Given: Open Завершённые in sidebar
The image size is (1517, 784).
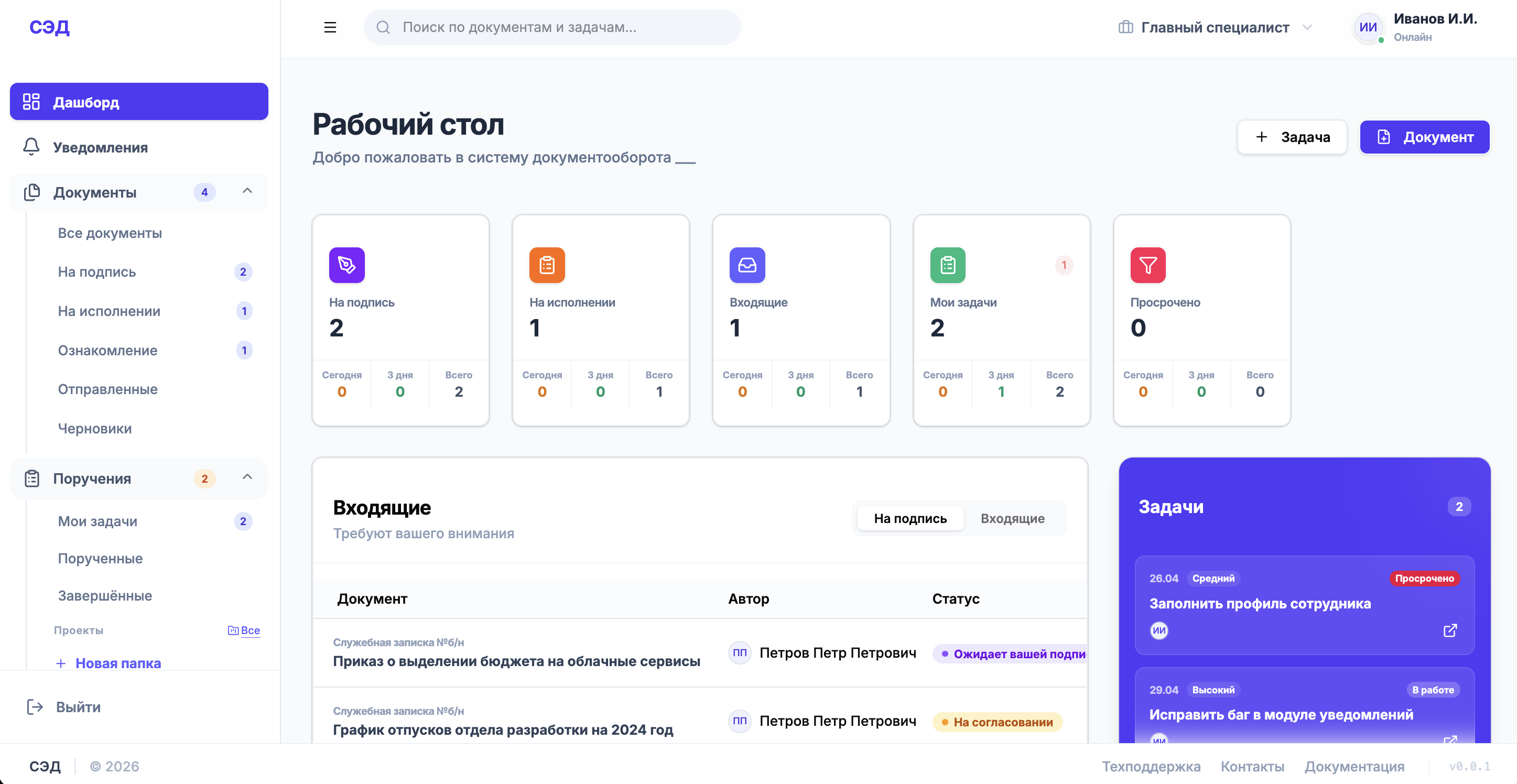Looking at the screenshot, I should click(x=156, y=596).
